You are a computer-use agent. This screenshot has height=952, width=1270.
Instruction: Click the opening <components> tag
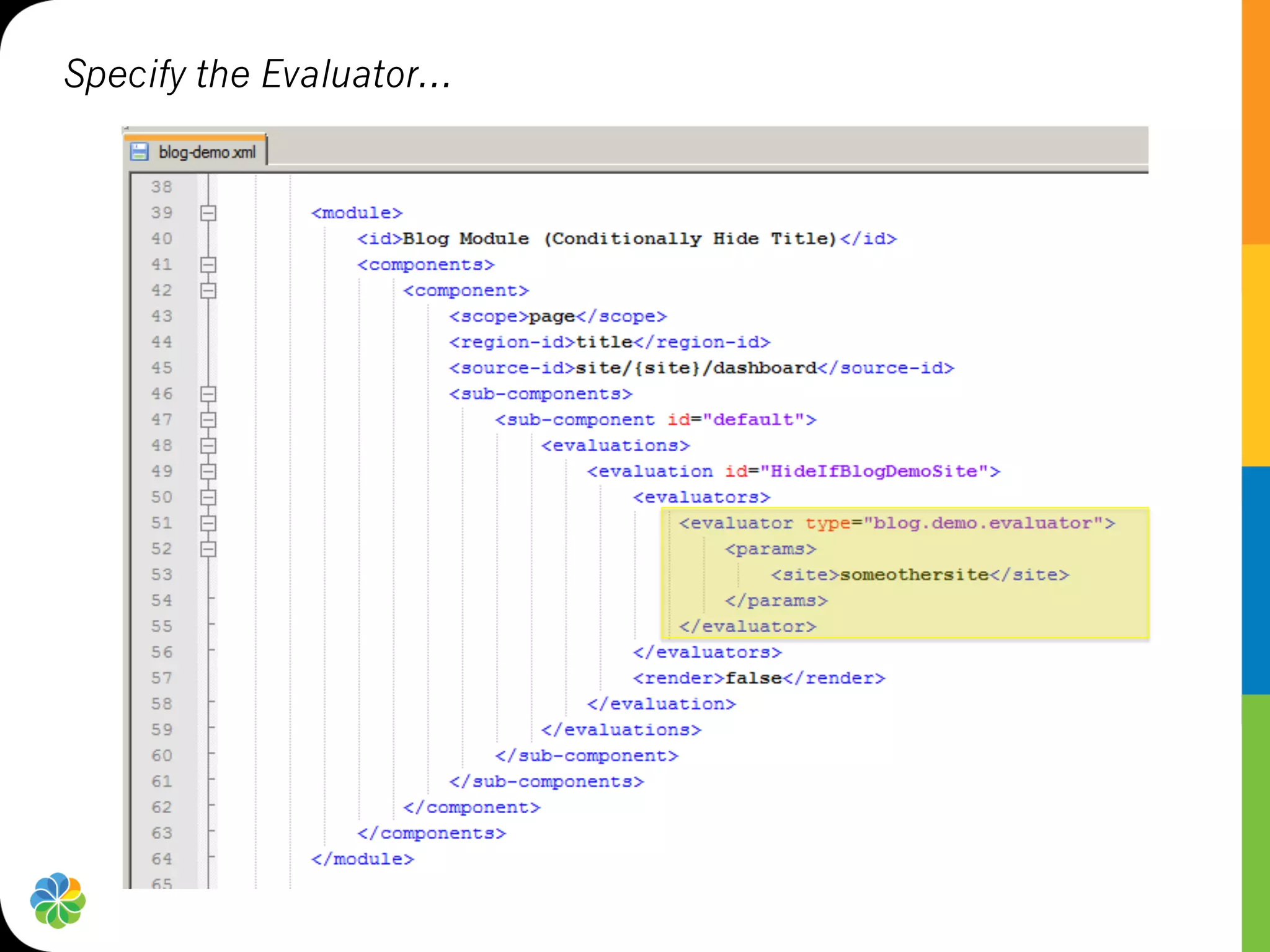click(426, 265)
